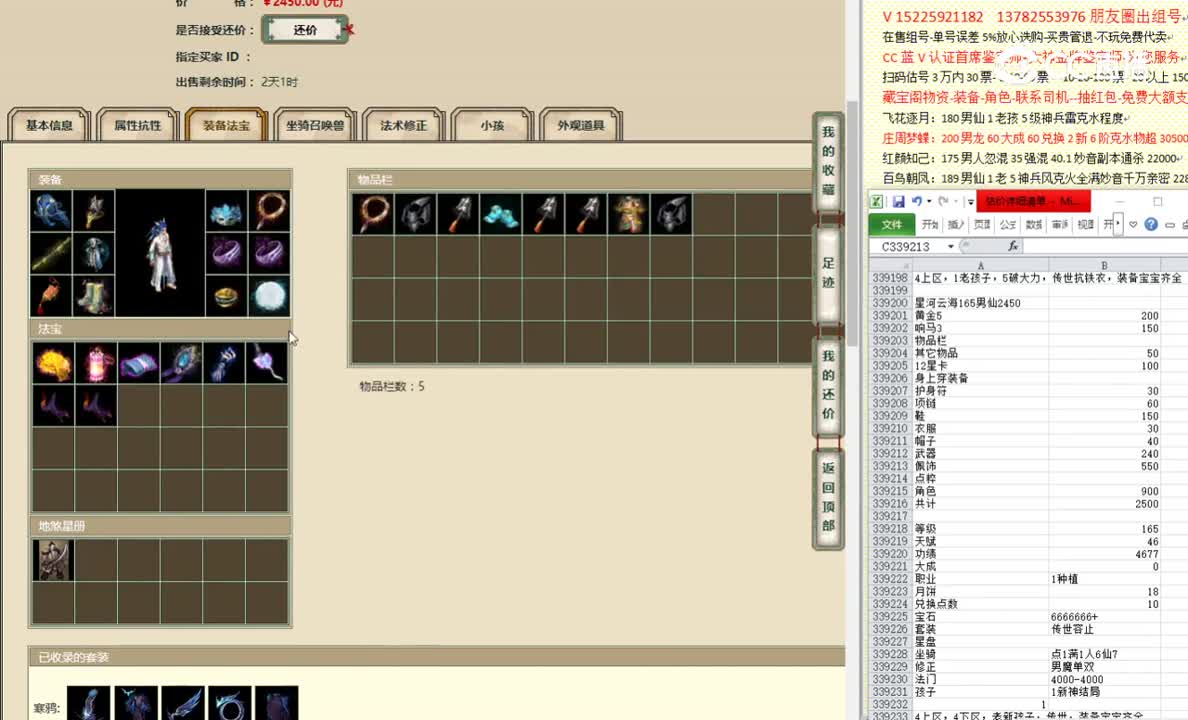1188x720 pixels.
Task: Click the 还价 counteroffer button
Action: point(303,30)
